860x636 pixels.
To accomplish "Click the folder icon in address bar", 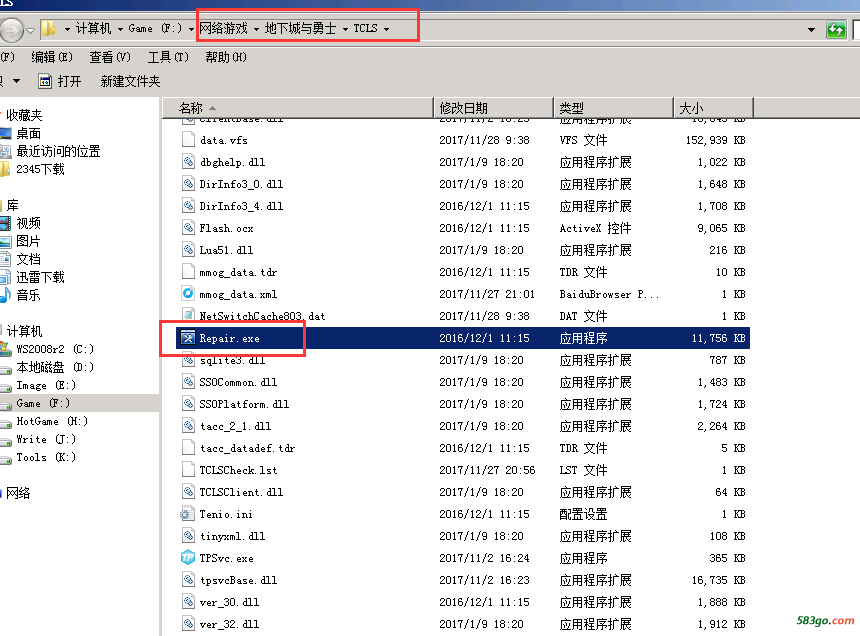I will click(49, 28).
